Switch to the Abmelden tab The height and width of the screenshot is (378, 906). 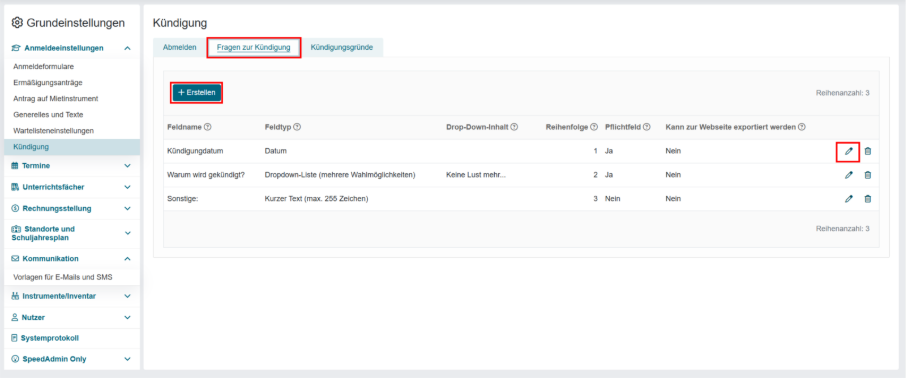[180, 47]
